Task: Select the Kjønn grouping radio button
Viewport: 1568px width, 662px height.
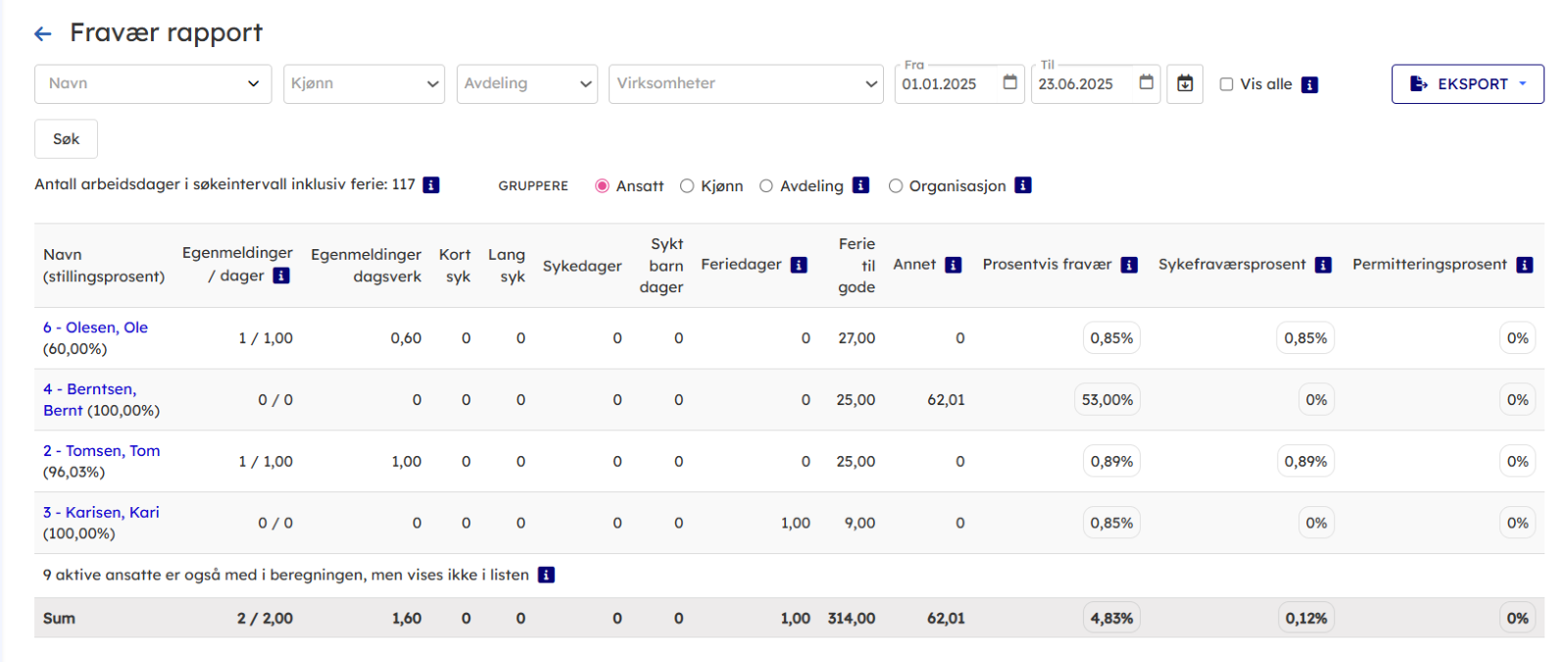Action: 687,186
